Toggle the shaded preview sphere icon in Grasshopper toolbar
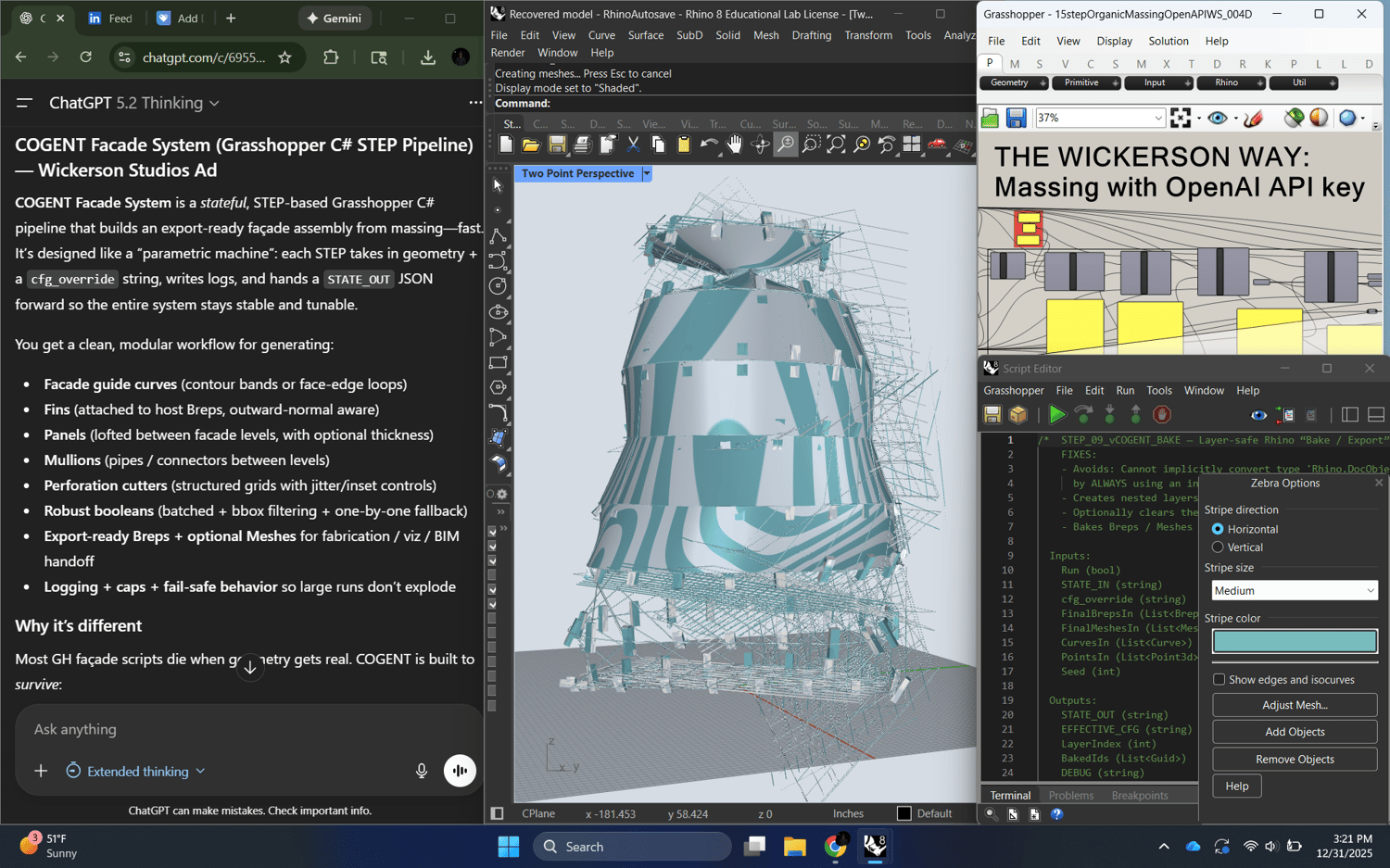 (x=1319, y=118)
